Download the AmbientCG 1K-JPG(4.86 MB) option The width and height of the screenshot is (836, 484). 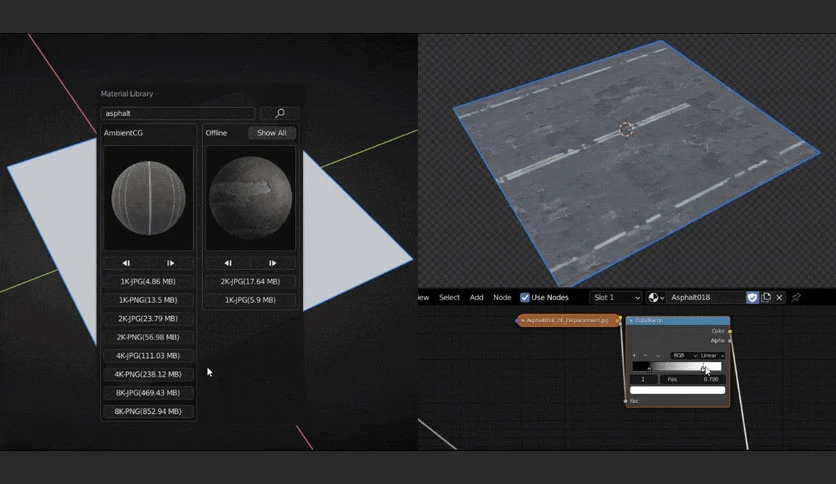[x=148, y=281]
